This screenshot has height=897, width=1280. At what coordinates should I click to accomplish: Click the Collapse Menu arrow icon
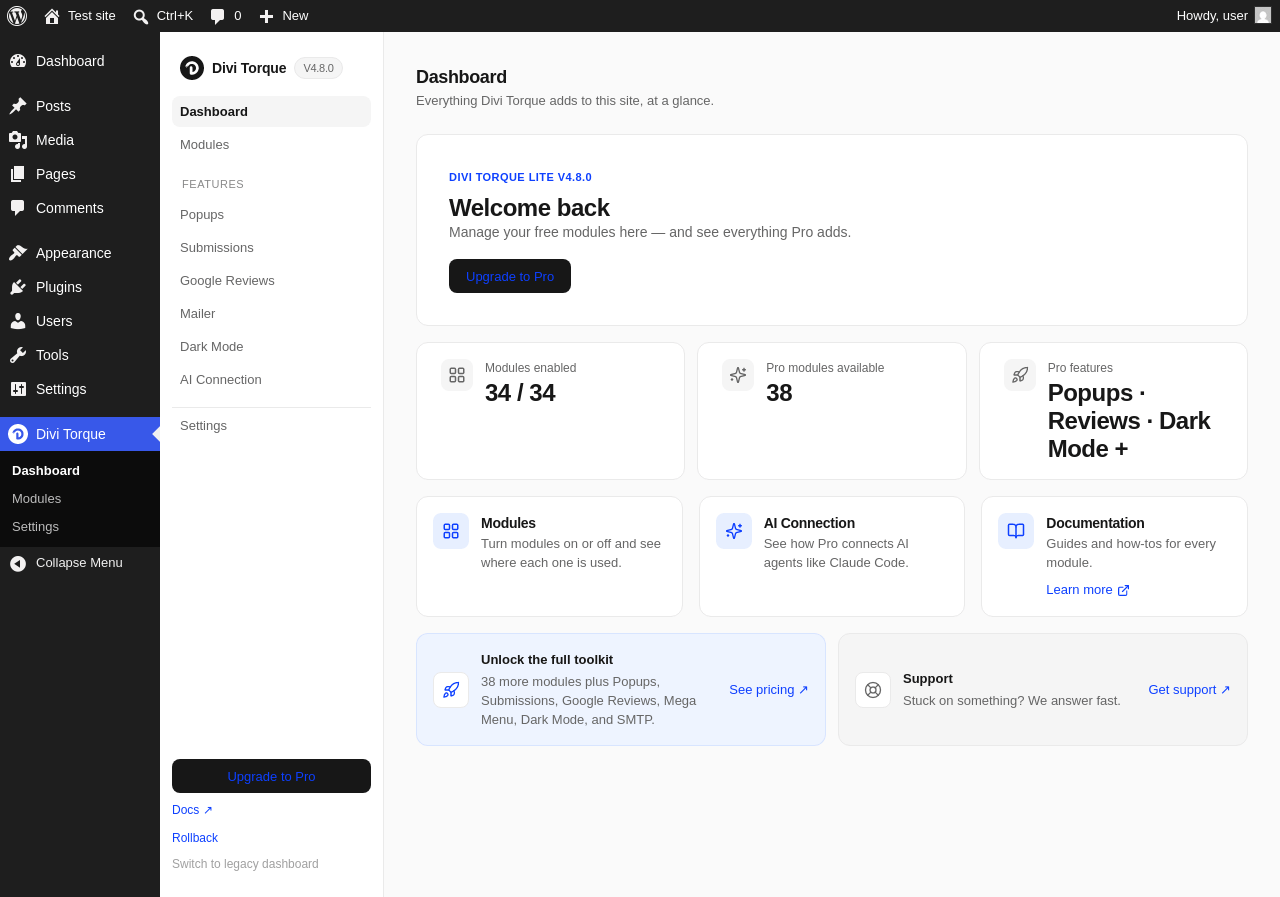point(18,564)
